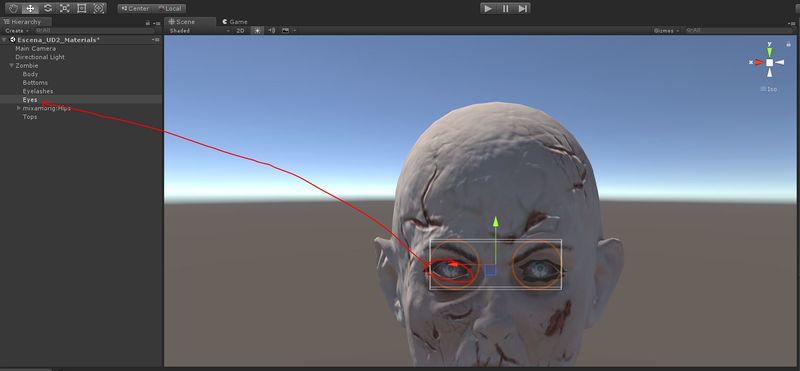This screenshot has width=800, height=371.
Task: Select the Rotate tool
Action: coord(47,8)
